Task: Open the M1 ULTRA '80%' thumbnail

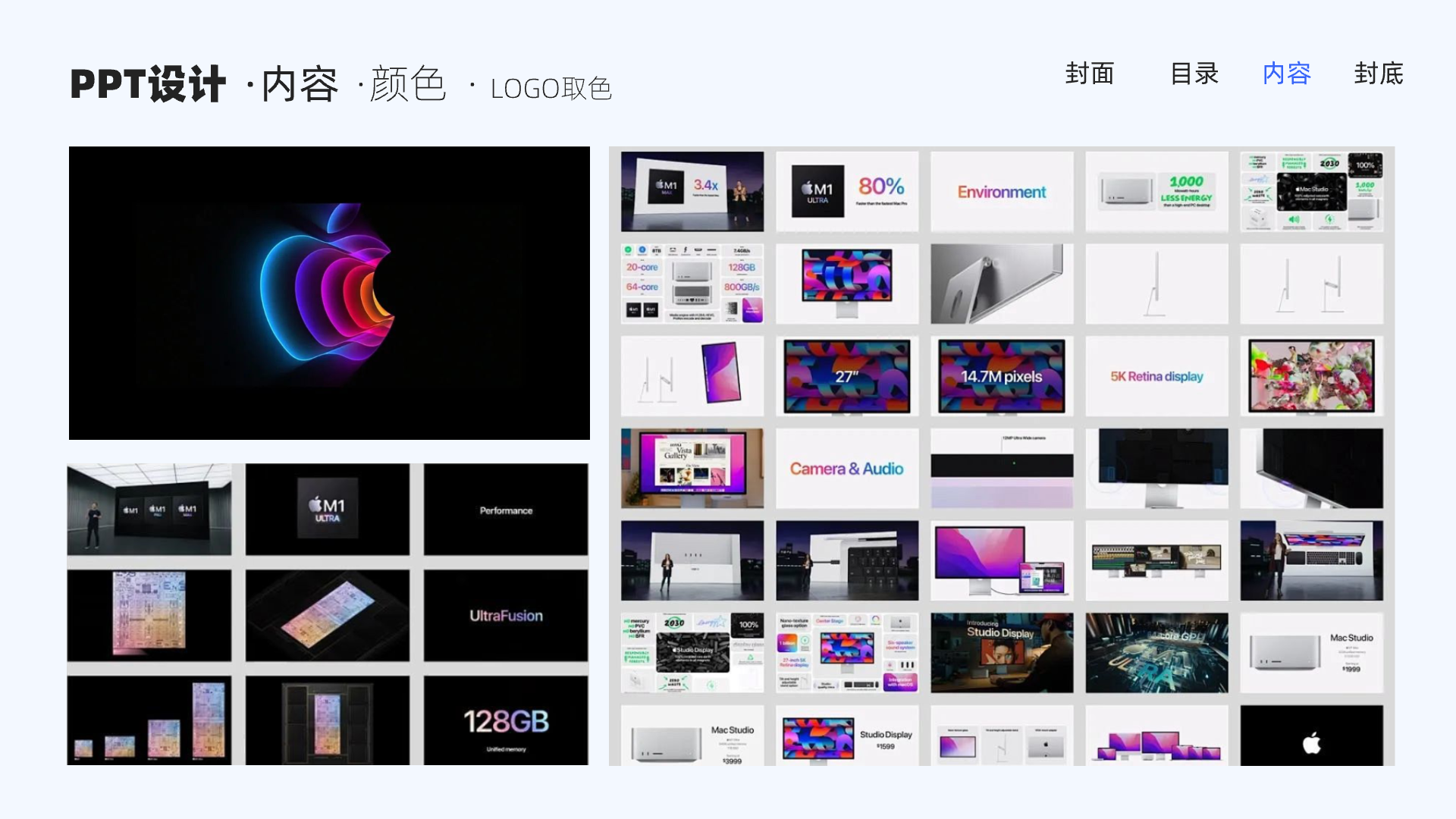Action: (x=847, y=191)
